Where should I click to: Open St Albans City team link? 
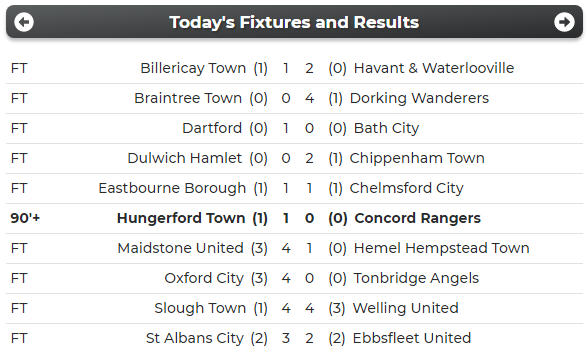[x=195, y=338]
